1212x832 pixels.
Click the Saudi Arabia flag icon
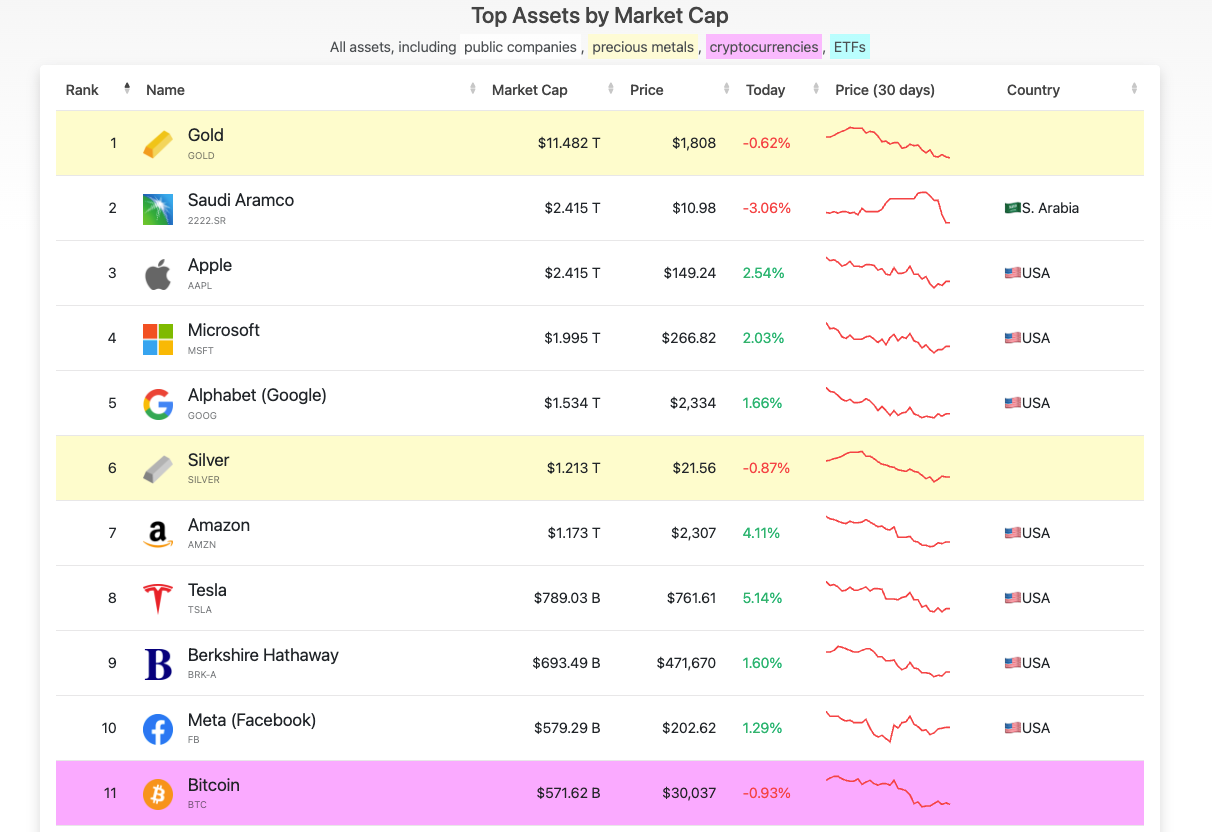tap(1012, 208)
